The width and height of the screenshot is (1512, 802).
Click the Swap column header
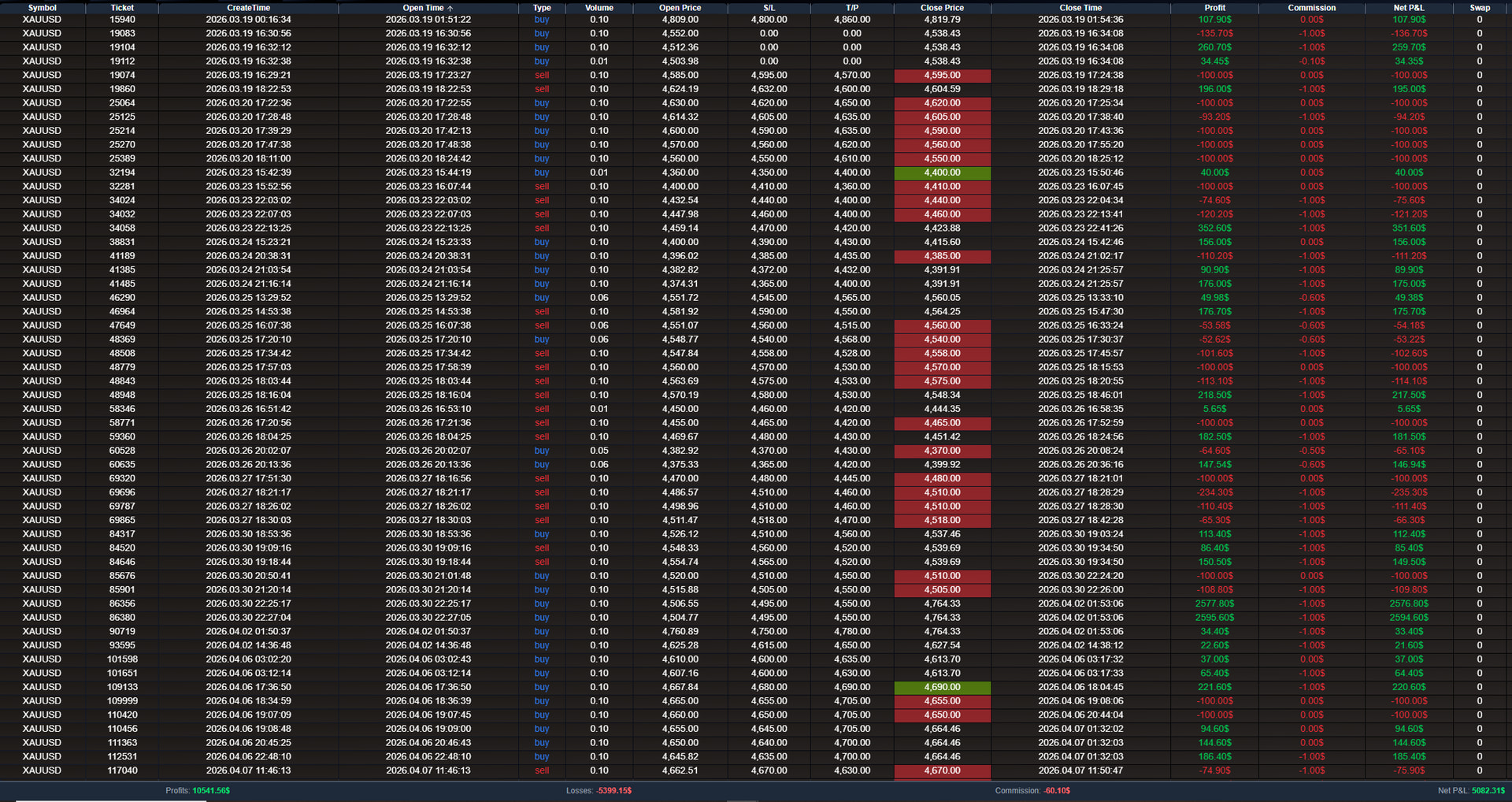coord(1480,8)
